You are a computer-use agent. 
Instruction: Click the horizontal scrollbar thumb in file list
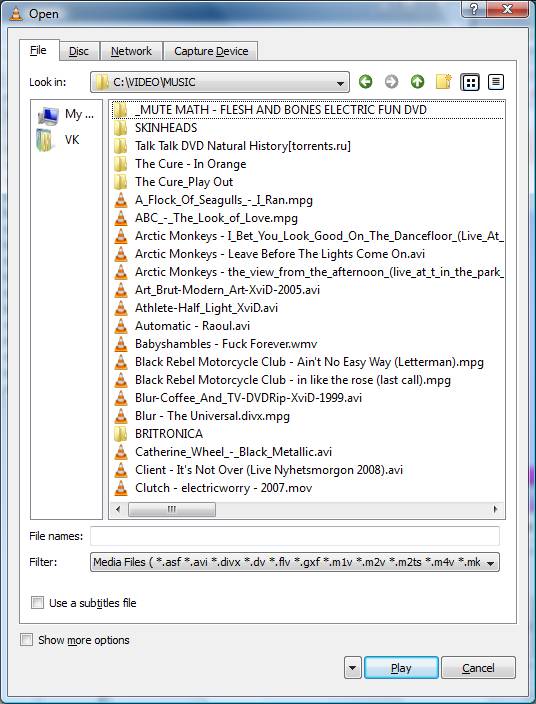coord(172,509)
